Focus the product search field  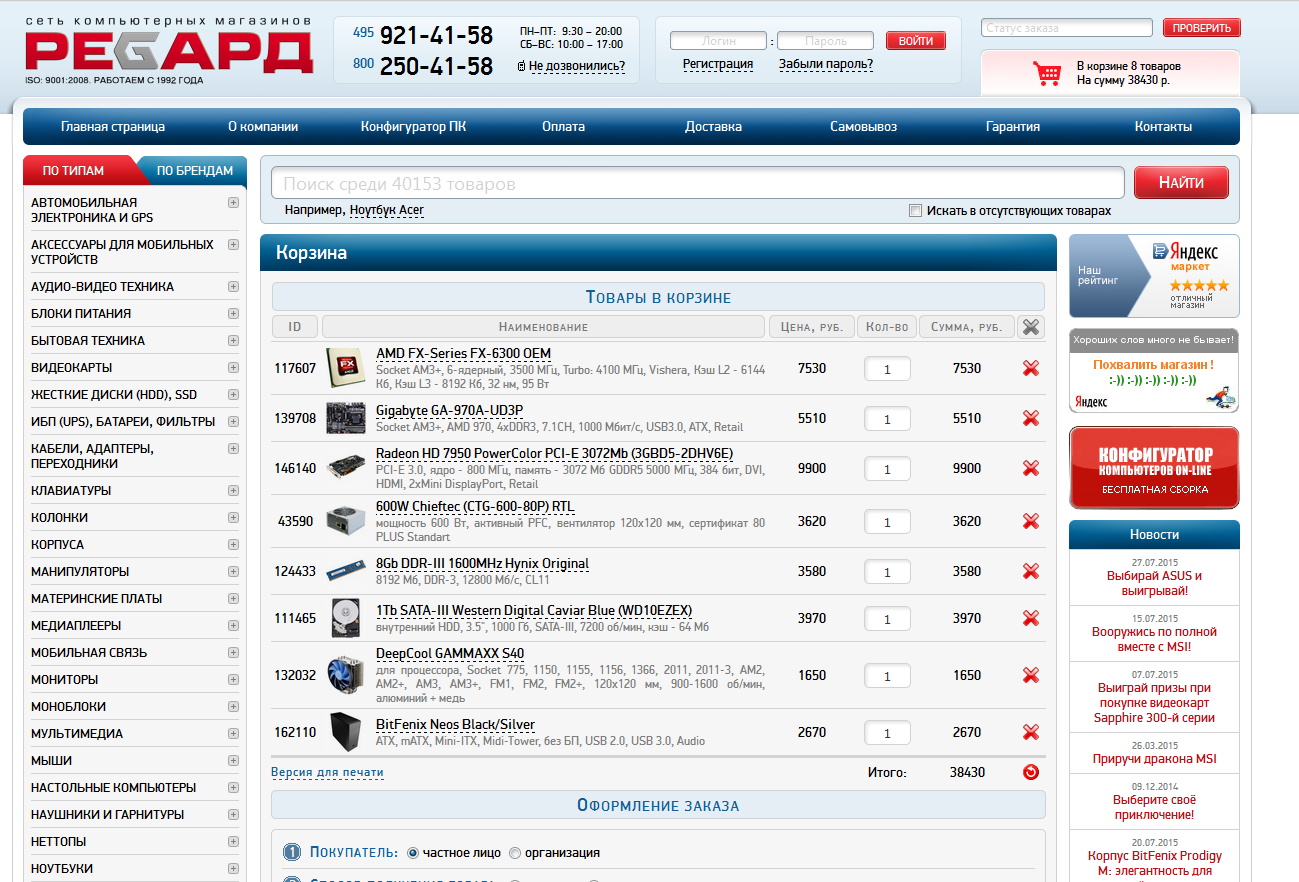[x=698, y=183]
